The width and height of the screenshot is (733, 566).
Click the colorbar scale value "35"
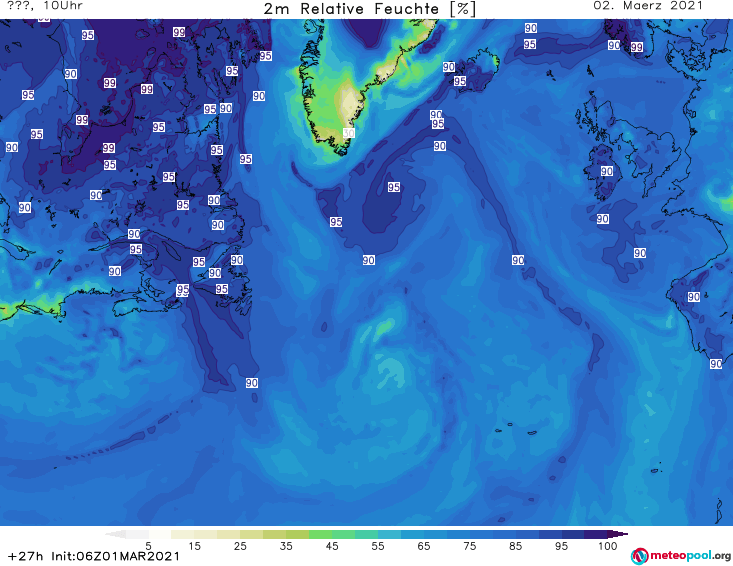286,546
